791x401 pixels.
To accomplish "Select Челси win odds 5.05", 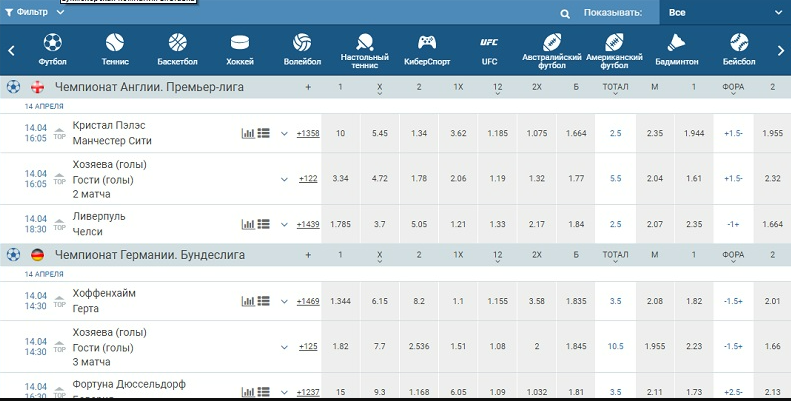I will 419,224.
